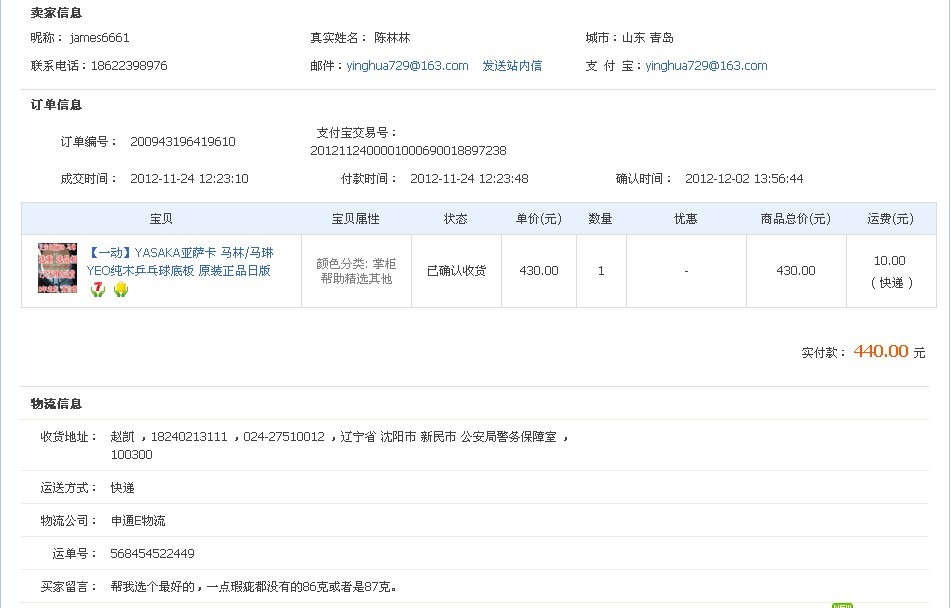
Task: Click the contact phone 18622398976
Action: tap(129, 66)
